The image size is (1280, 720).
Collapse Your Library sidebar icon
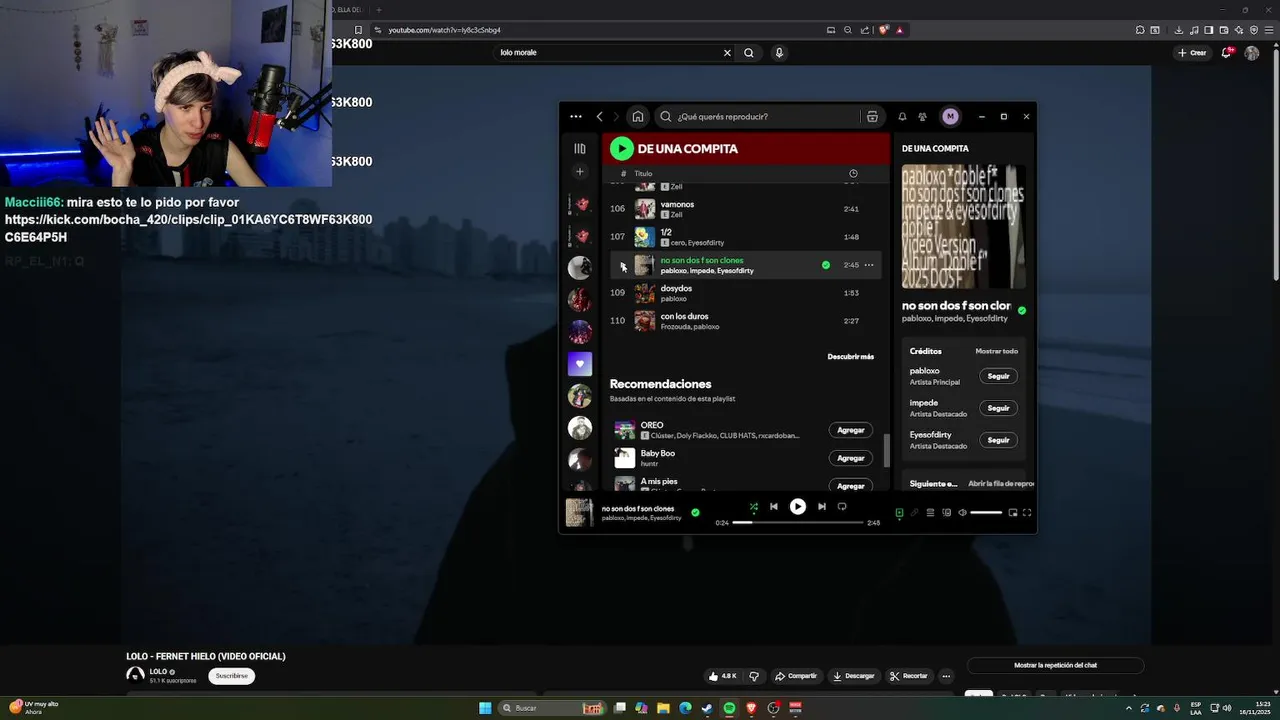tap(579, 149)
